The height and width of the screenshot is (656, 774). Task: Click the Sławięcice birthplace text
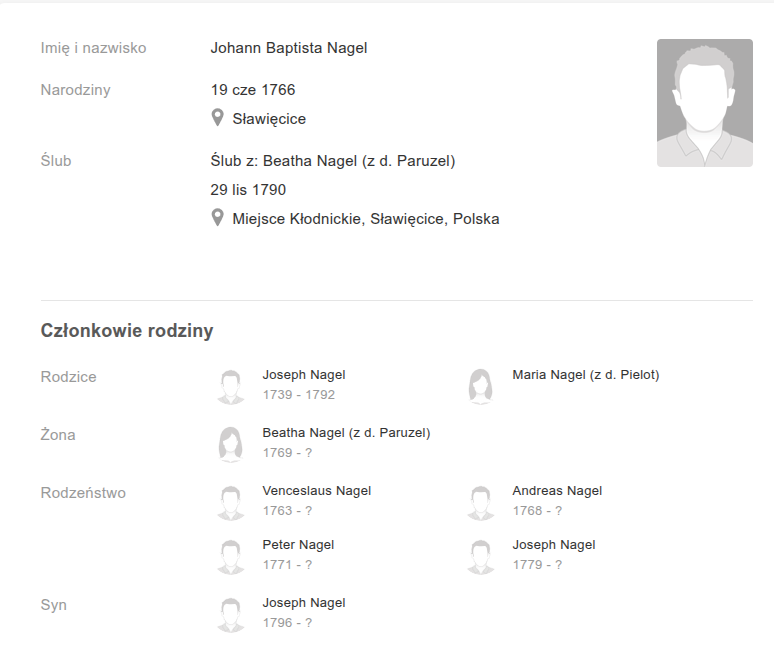269,119
